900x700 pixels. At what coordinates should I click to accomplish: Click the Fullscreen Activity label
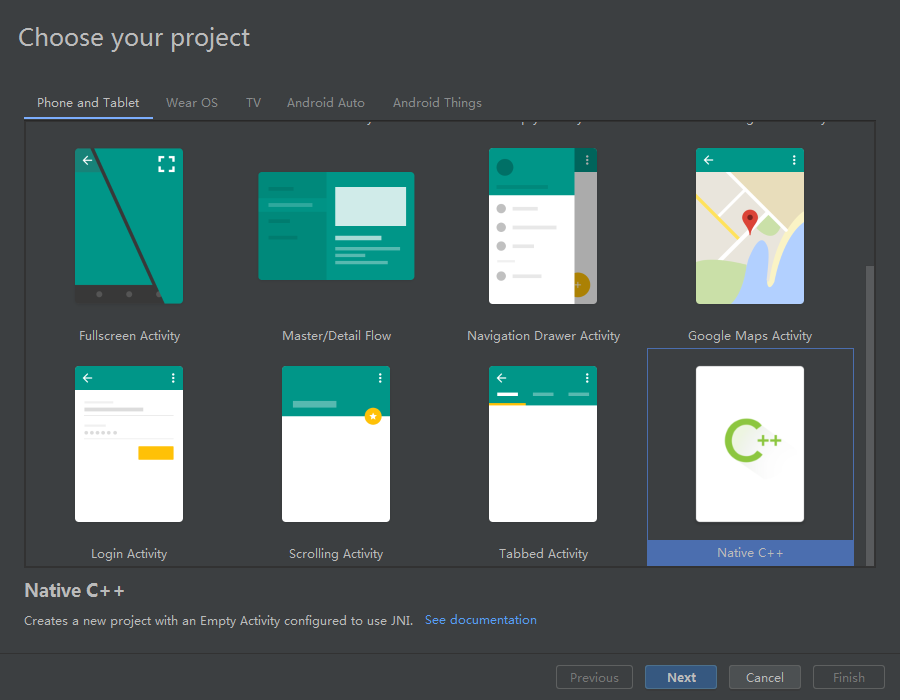pyautogui.click(x=129, y=336)
